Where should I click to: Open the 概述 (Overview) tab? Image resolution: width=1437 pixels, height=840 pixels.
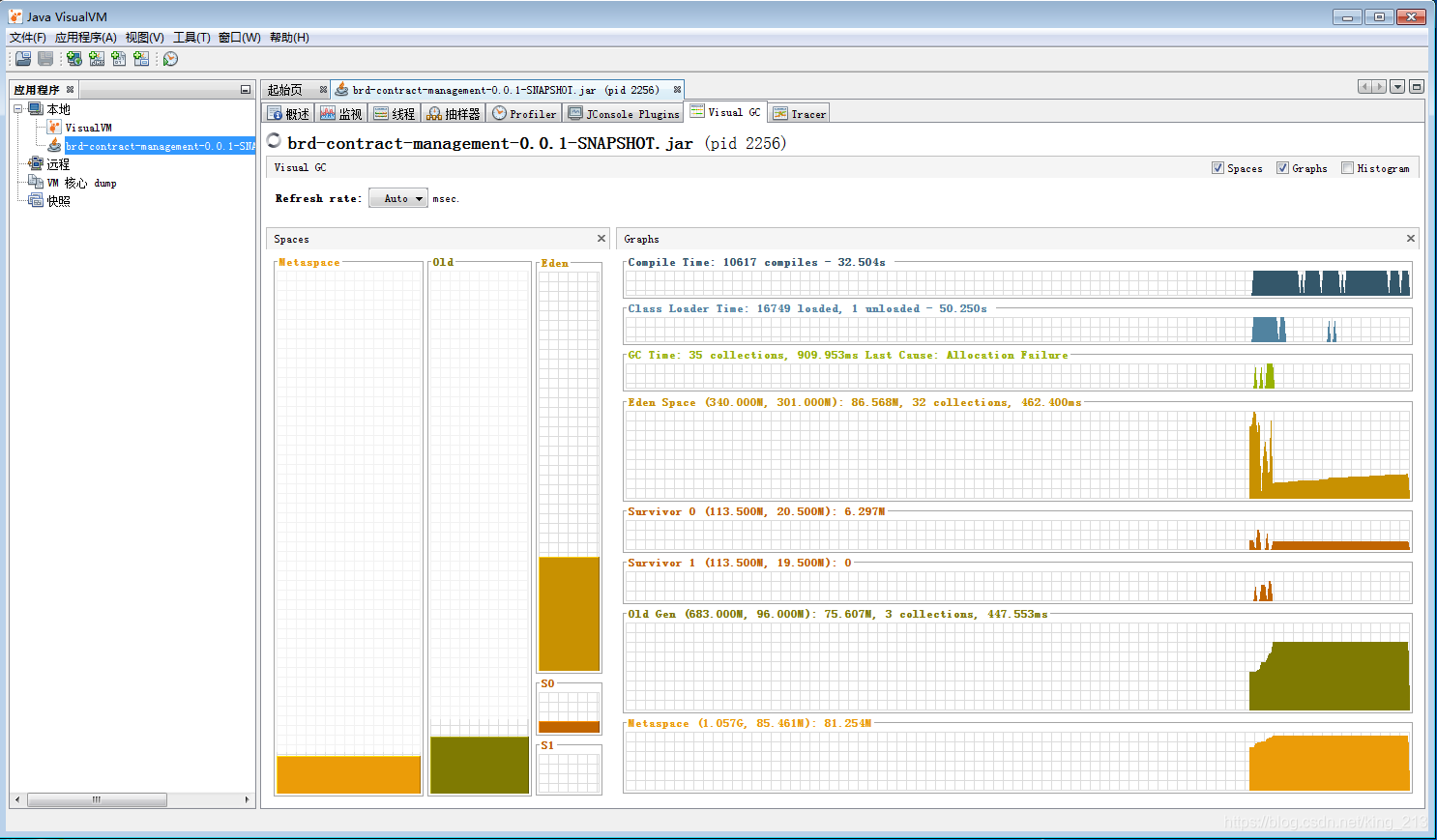(x=288, y=113)
